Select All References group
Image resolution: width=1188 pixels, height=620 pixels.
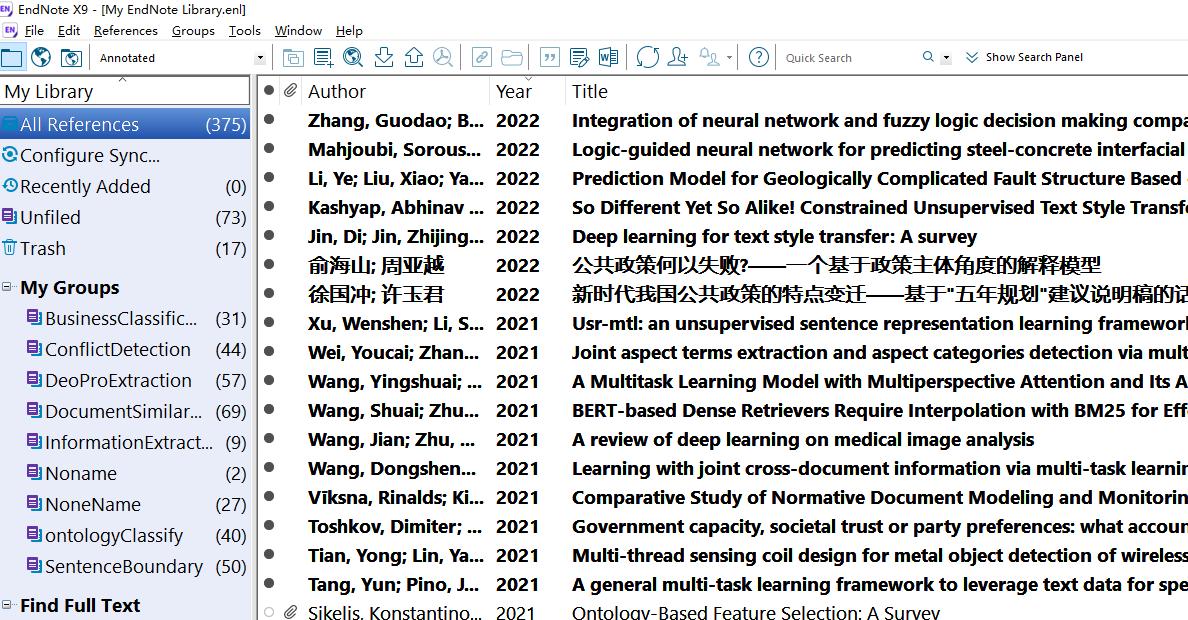125,124
